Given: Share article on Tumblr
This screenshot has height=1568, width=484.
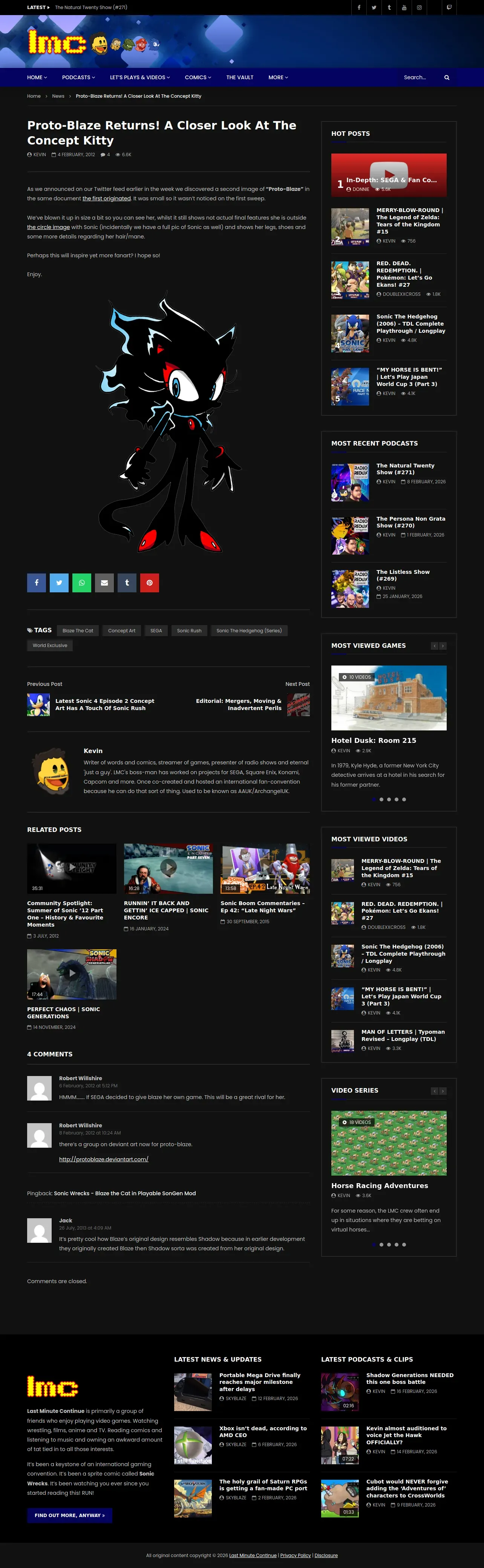Looking at the screenshot, I should click(127, 583).
